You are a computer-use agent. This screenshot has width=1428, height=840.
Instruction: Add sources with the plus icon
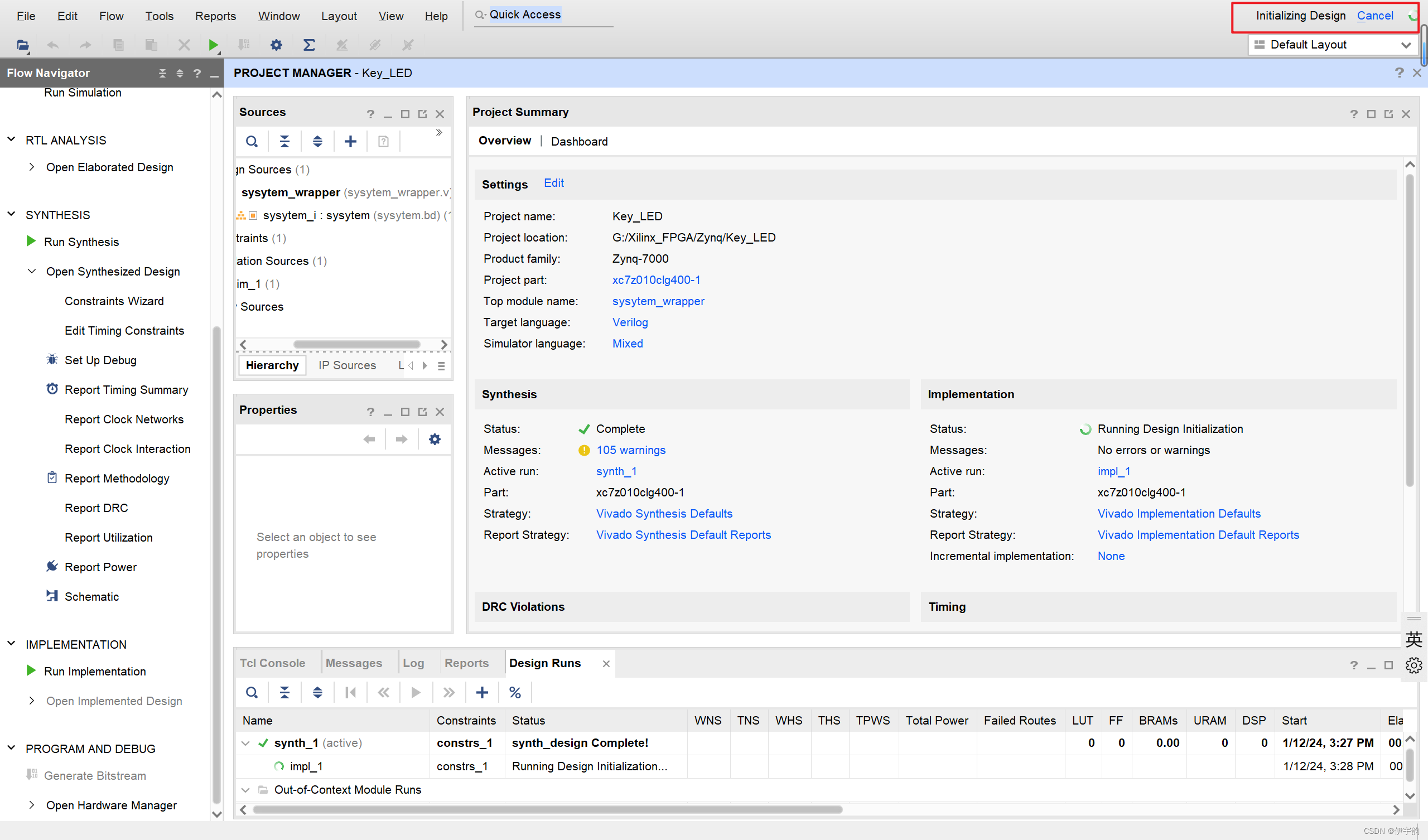pos(350,141)
